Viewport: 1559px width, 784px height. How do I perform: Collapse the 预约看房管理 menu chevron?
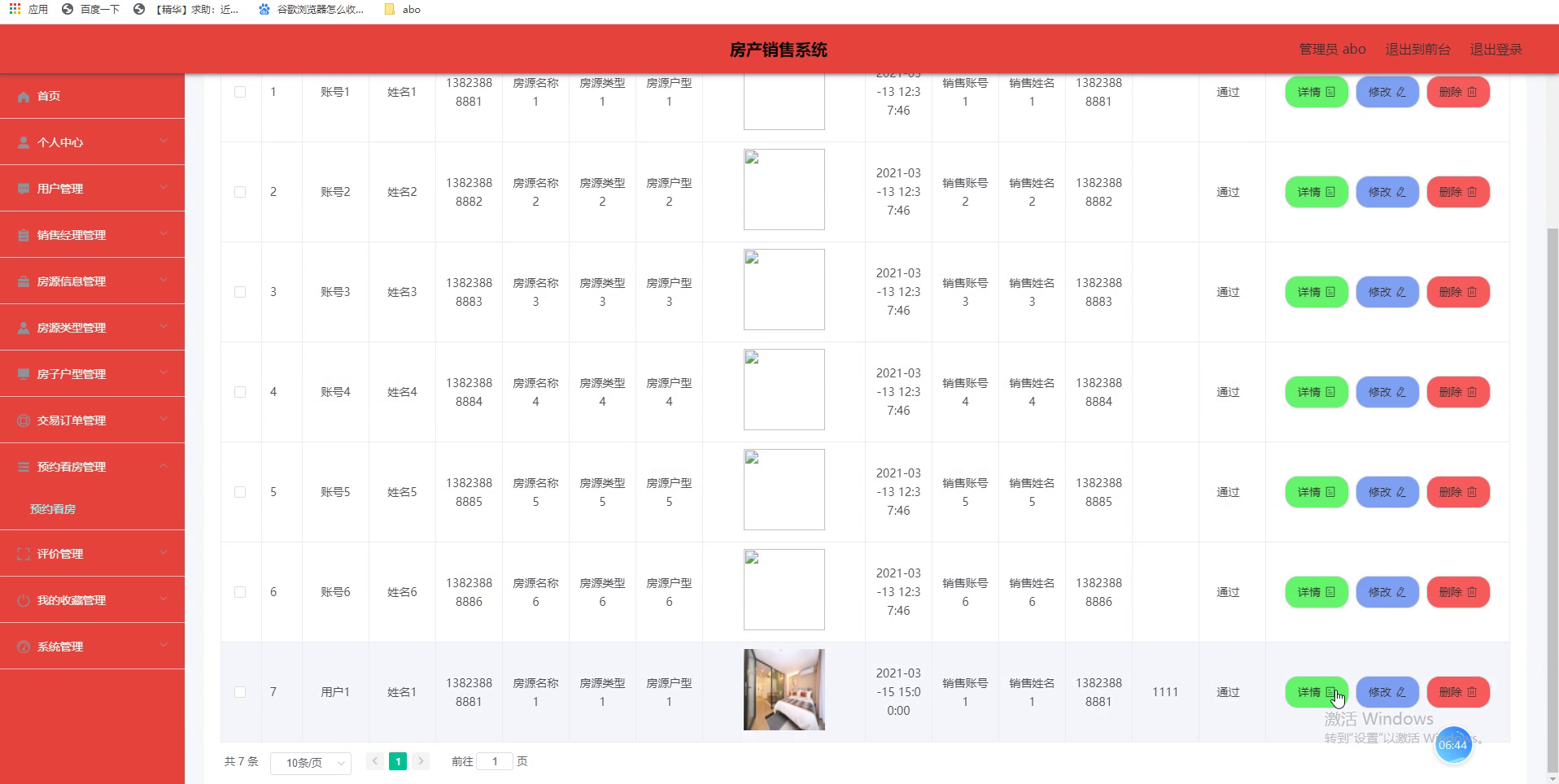[x=164, y=466]
